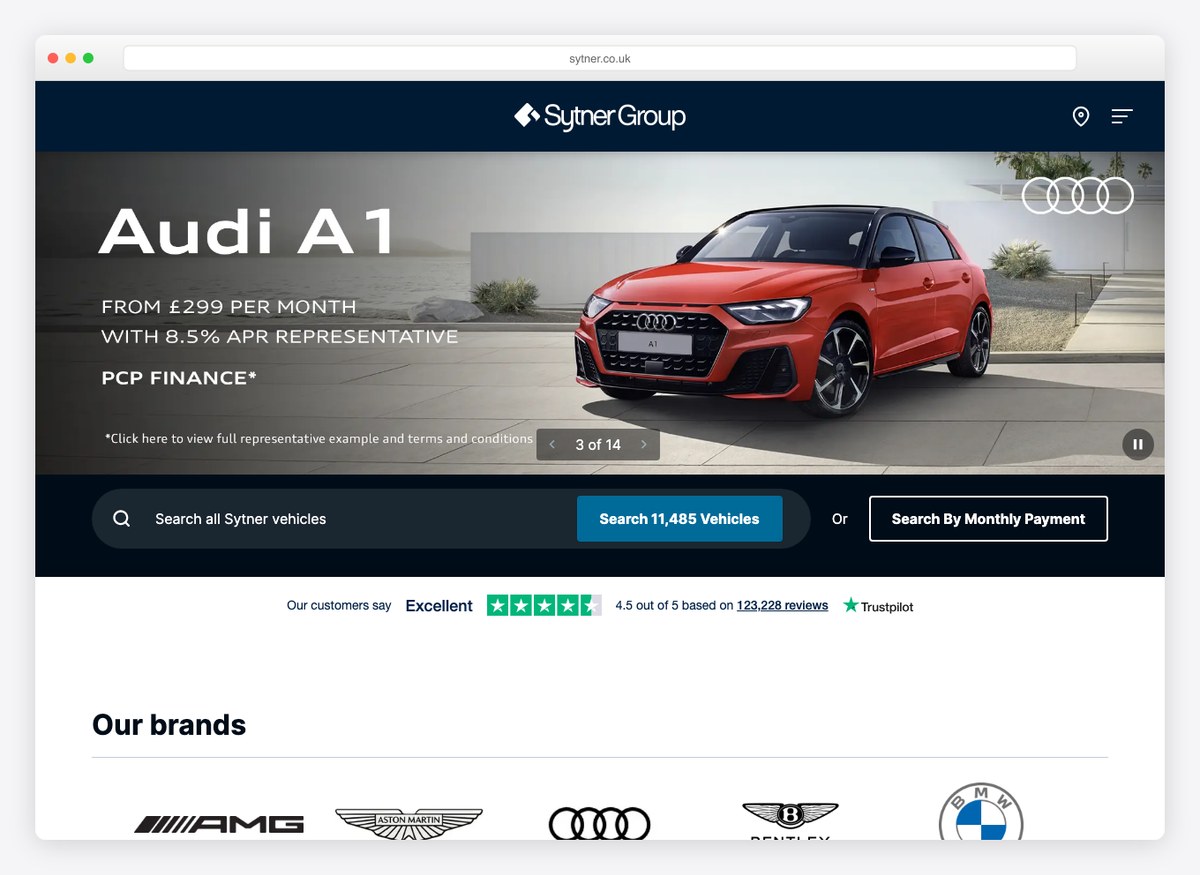Click the 'Our brands' heading
The image size is (1200, 875).
pyautogui.click(x=169, y=724)
